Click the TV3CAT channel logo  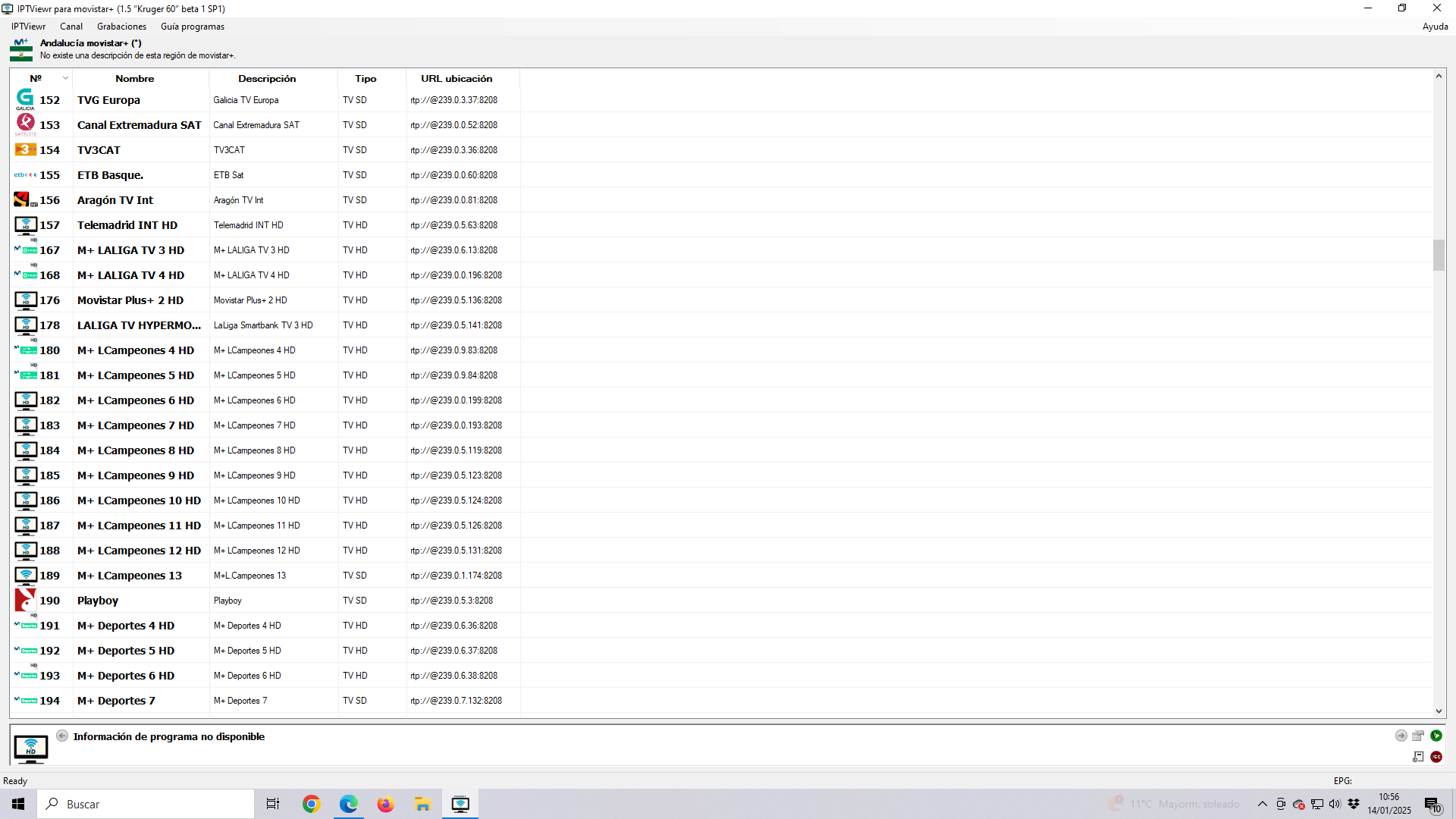(x=25, y=149)
